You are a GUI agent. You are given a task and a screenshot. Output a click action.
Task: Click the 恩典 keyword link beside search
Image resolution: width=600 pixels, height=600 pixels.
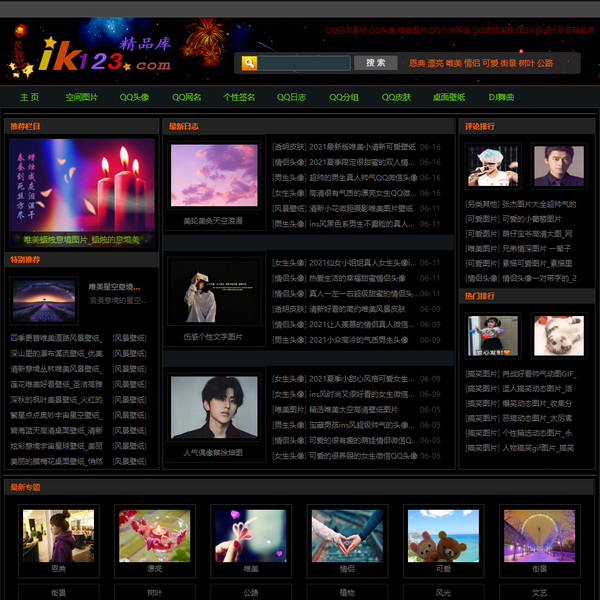pos(418,63)
